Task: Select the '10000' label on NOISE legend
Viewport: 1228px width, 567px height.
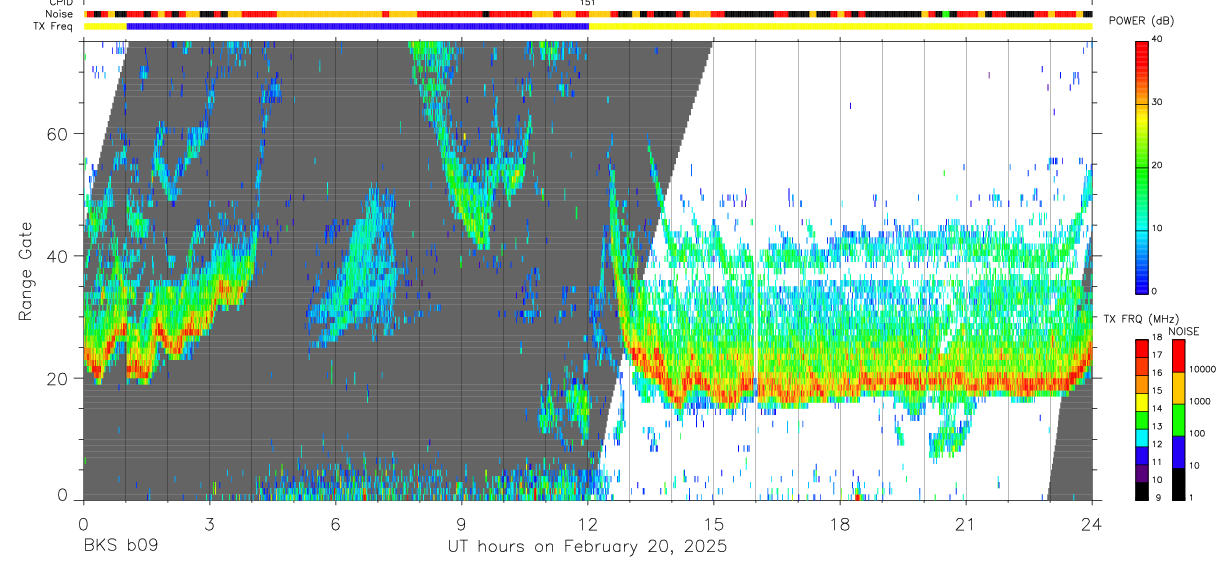Action: (x=1204, y=369)
